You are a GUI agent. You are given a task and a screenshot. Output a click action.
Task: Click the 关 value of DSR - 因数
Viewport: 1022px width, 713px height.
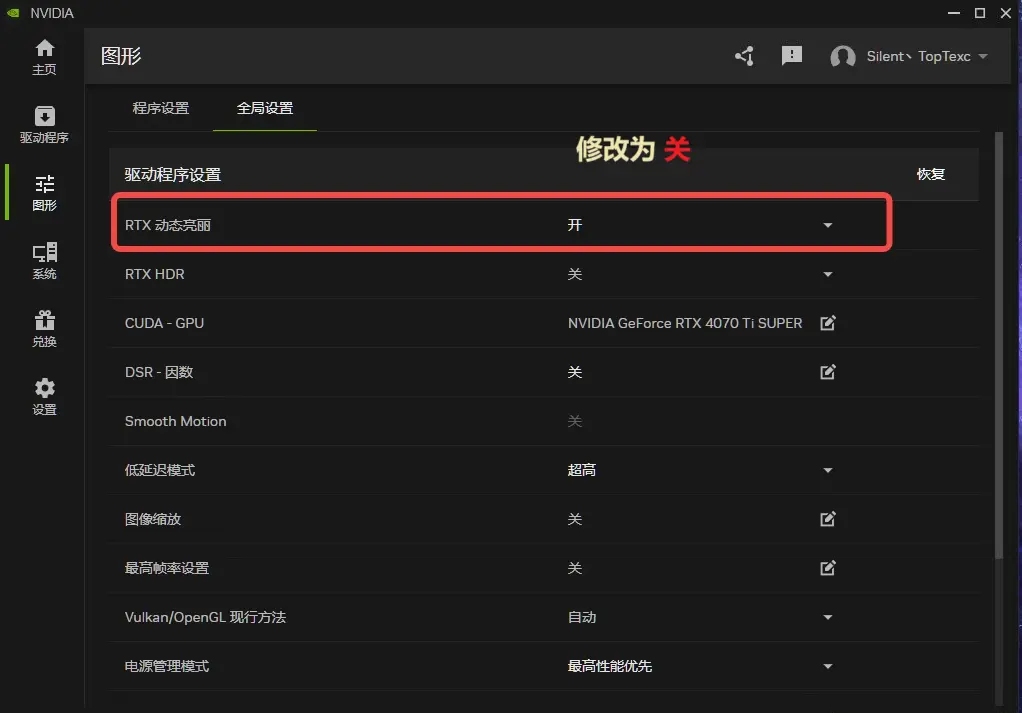pyautogui.click(x=574, y=372)
